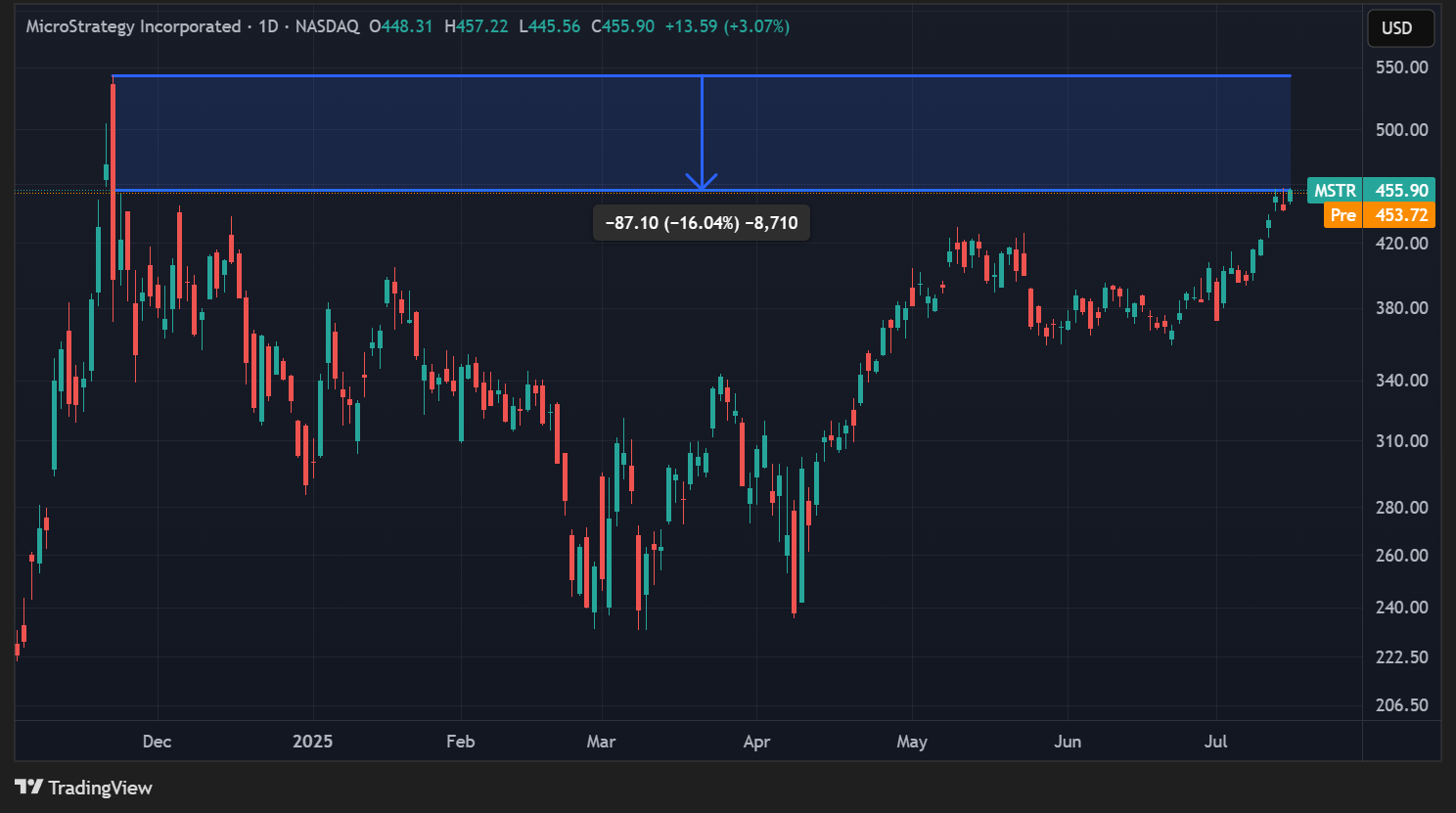Viewport: 1456px width, 813px height.
Task: Click the shaded blue measurement area
Action: point(489,132)
